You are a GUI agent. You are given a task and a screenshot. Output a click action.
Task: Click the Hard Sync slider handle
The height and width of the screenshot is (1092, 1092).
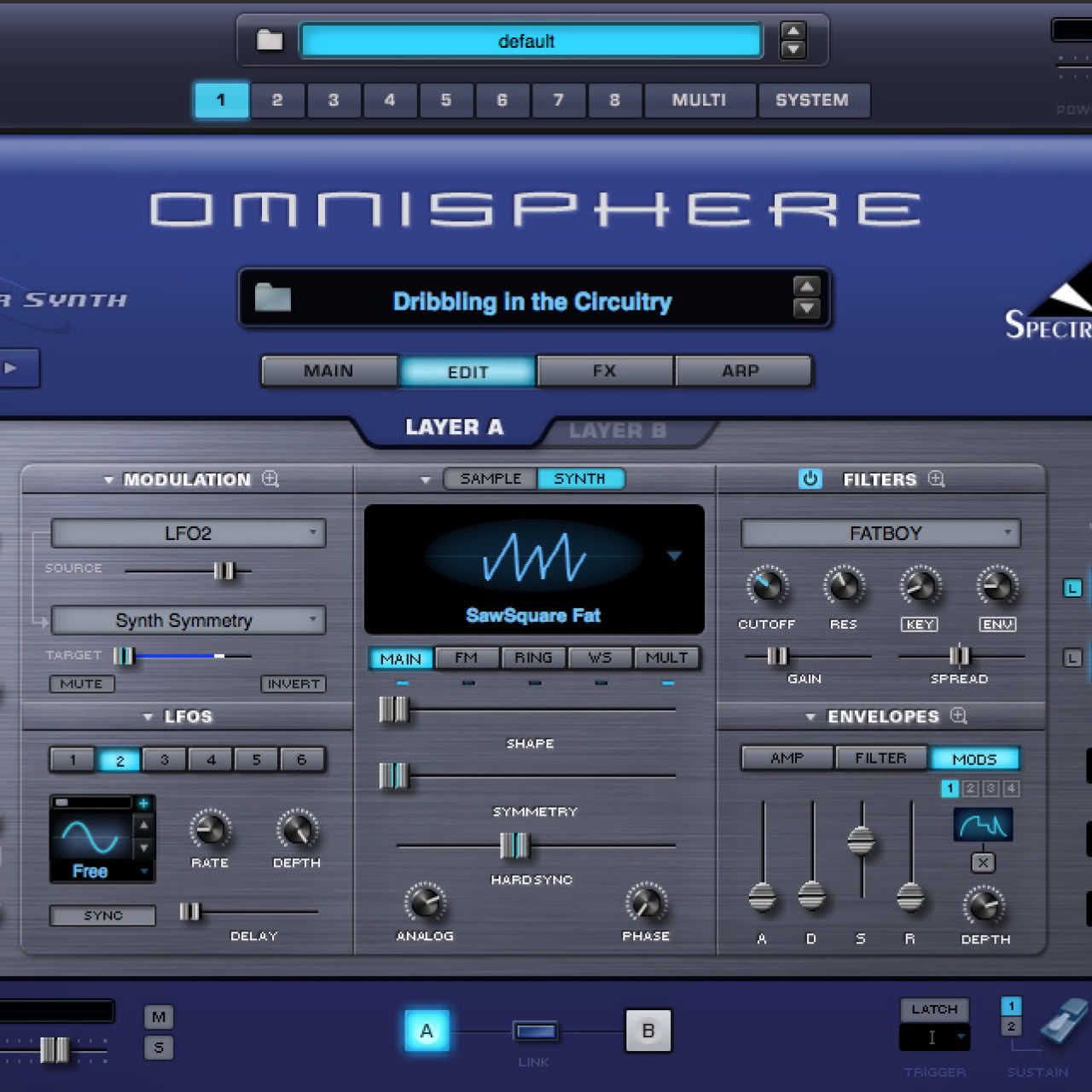(x=514, y=845)
